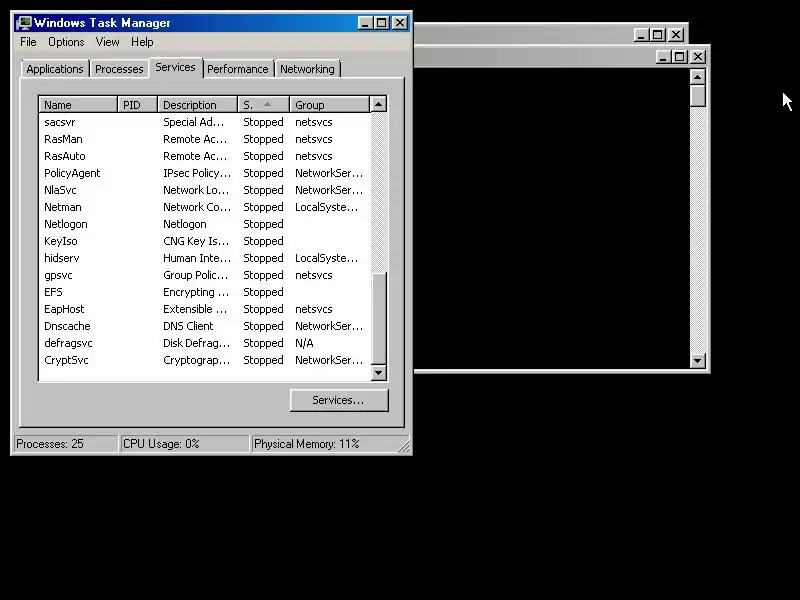Click the services list scroll up arrow
The image size is (800, 600).
(379, 105)
